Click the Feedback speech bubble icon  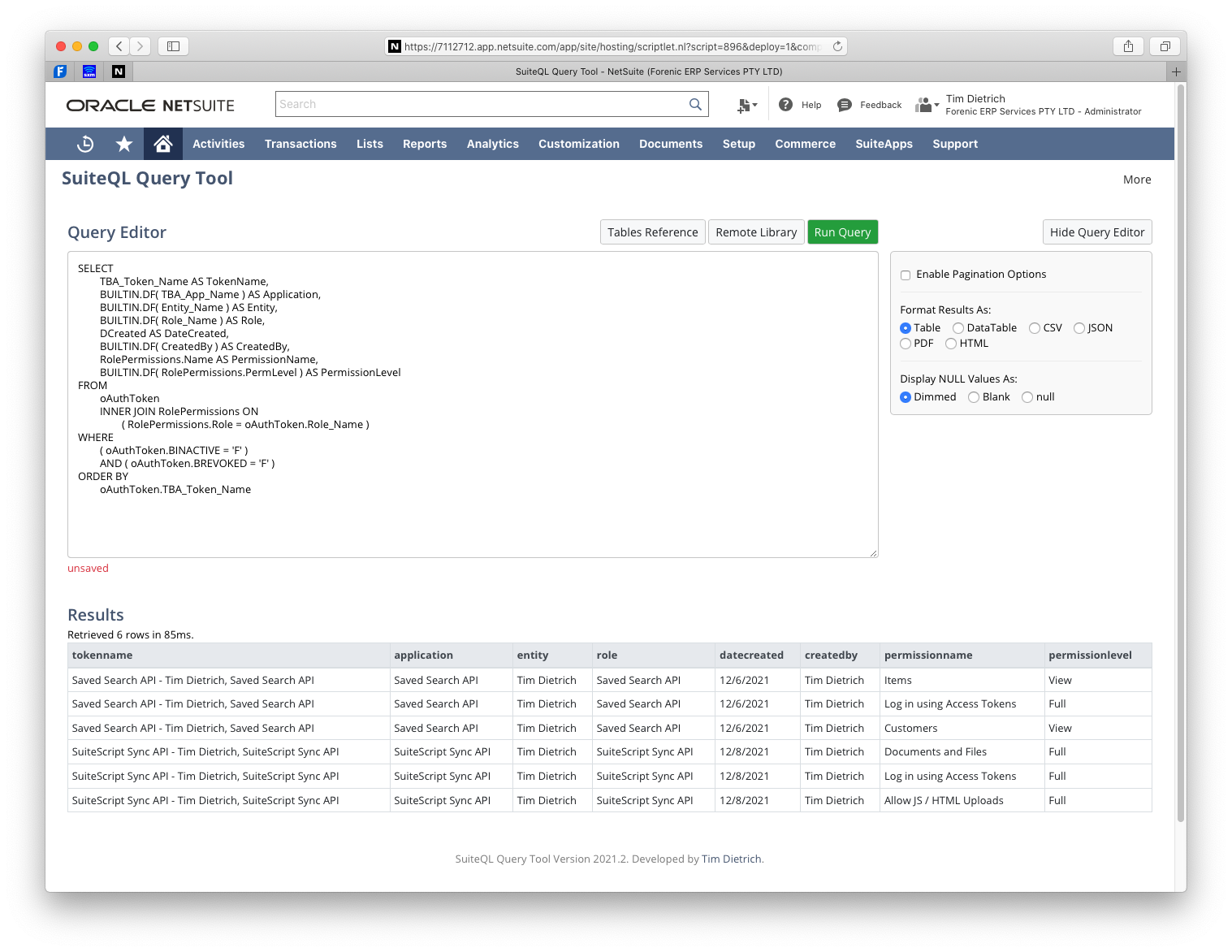tap(845, 105)
